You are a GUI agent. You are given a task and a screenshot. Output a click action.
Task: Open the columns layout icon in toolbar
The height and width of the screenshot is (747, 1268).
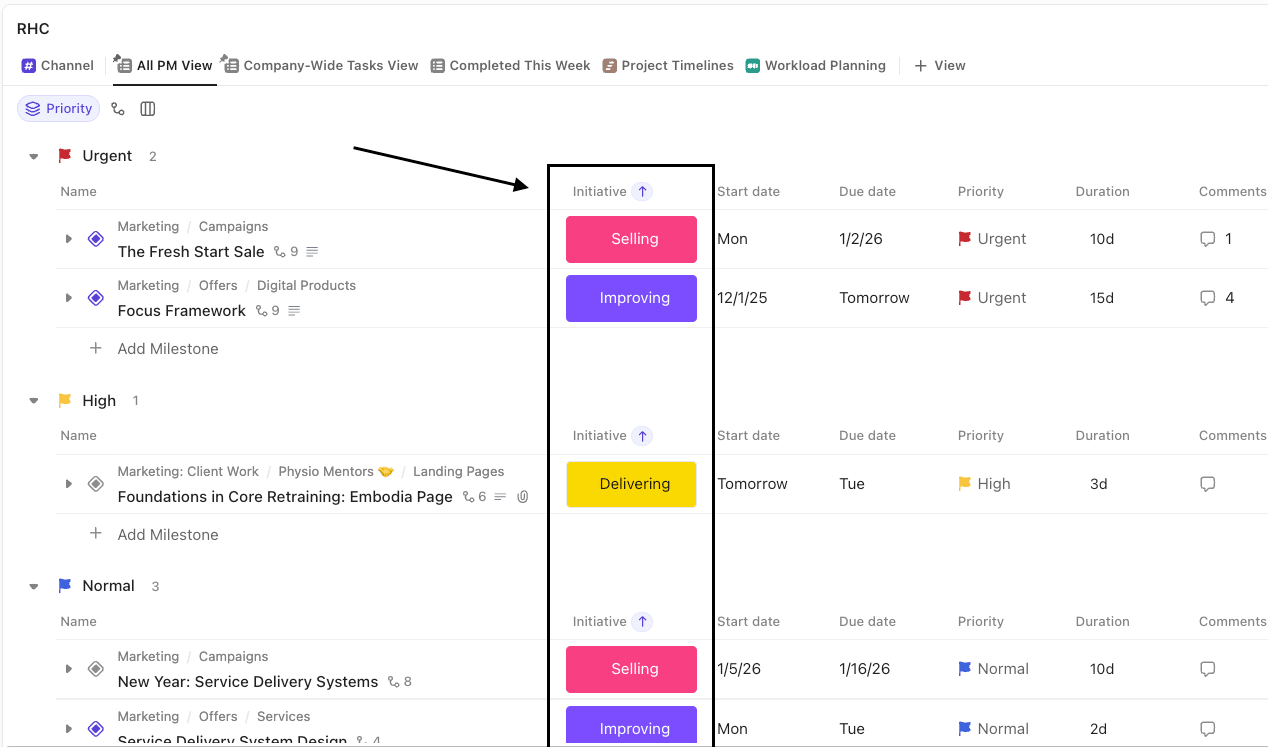(148, 109)
